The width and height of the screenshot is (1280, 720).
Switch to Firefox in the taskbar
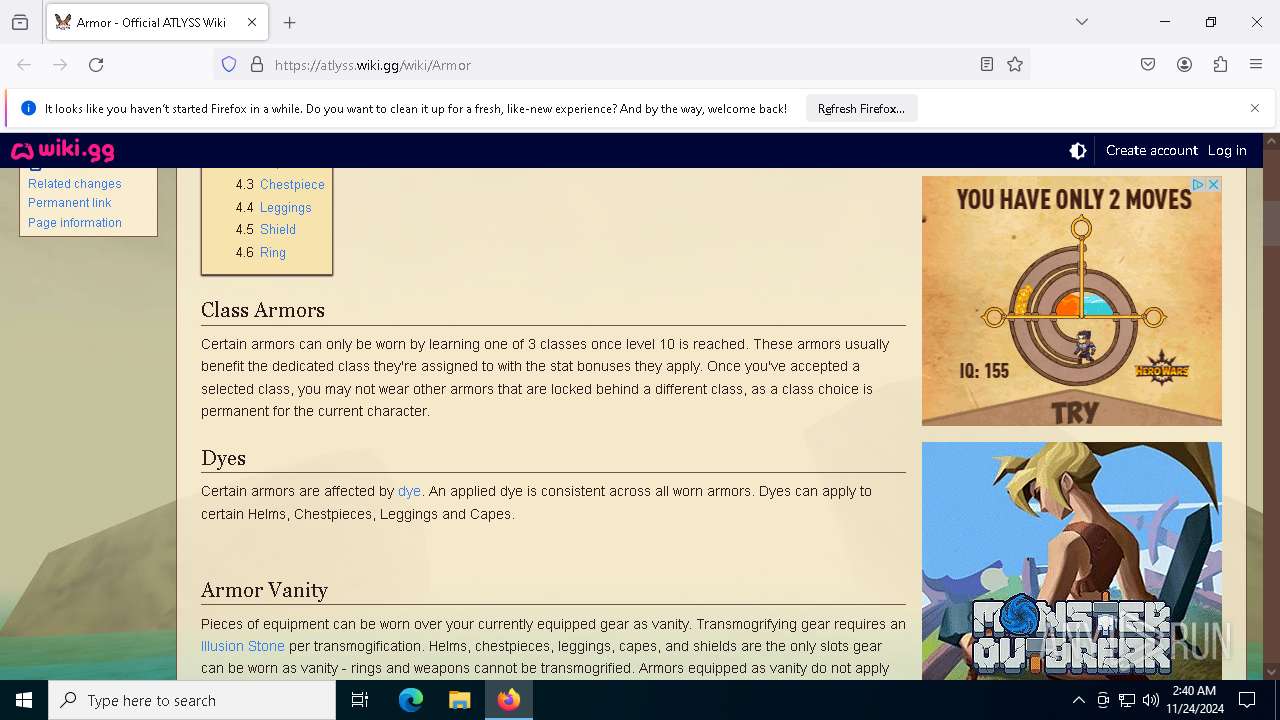pyautogui.click(x=509, y=700)
